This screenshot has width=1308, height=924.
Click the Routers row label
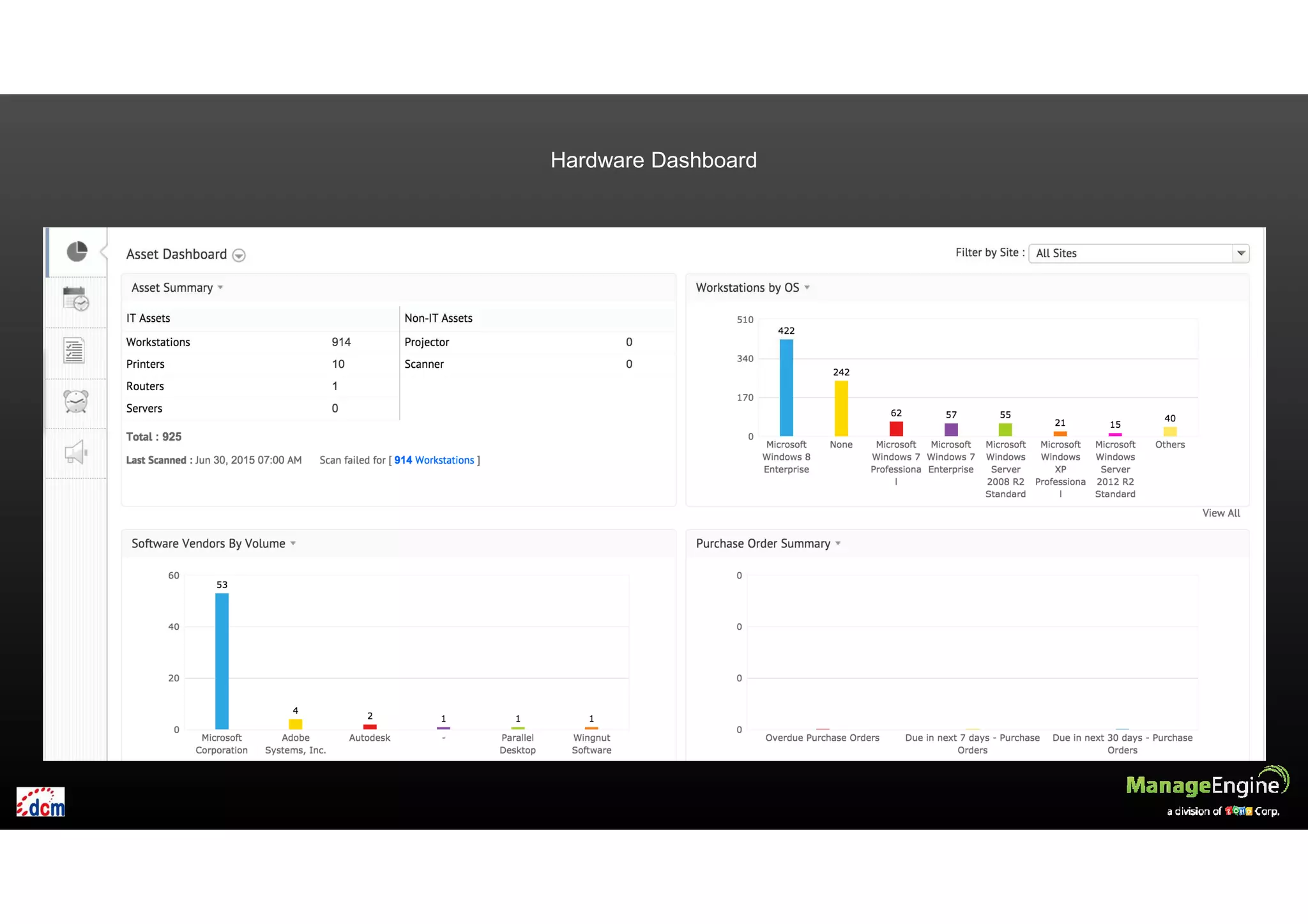[x=145, y=386]
